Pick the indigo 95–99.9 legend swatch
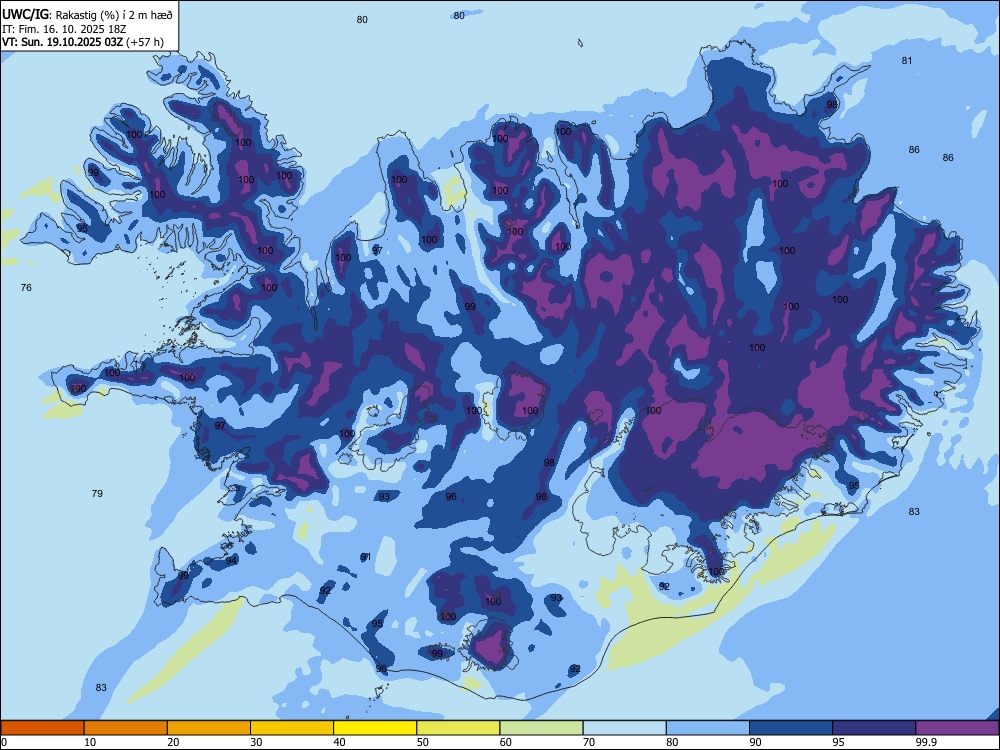1000x750 pixels. [x=874, y=728]
